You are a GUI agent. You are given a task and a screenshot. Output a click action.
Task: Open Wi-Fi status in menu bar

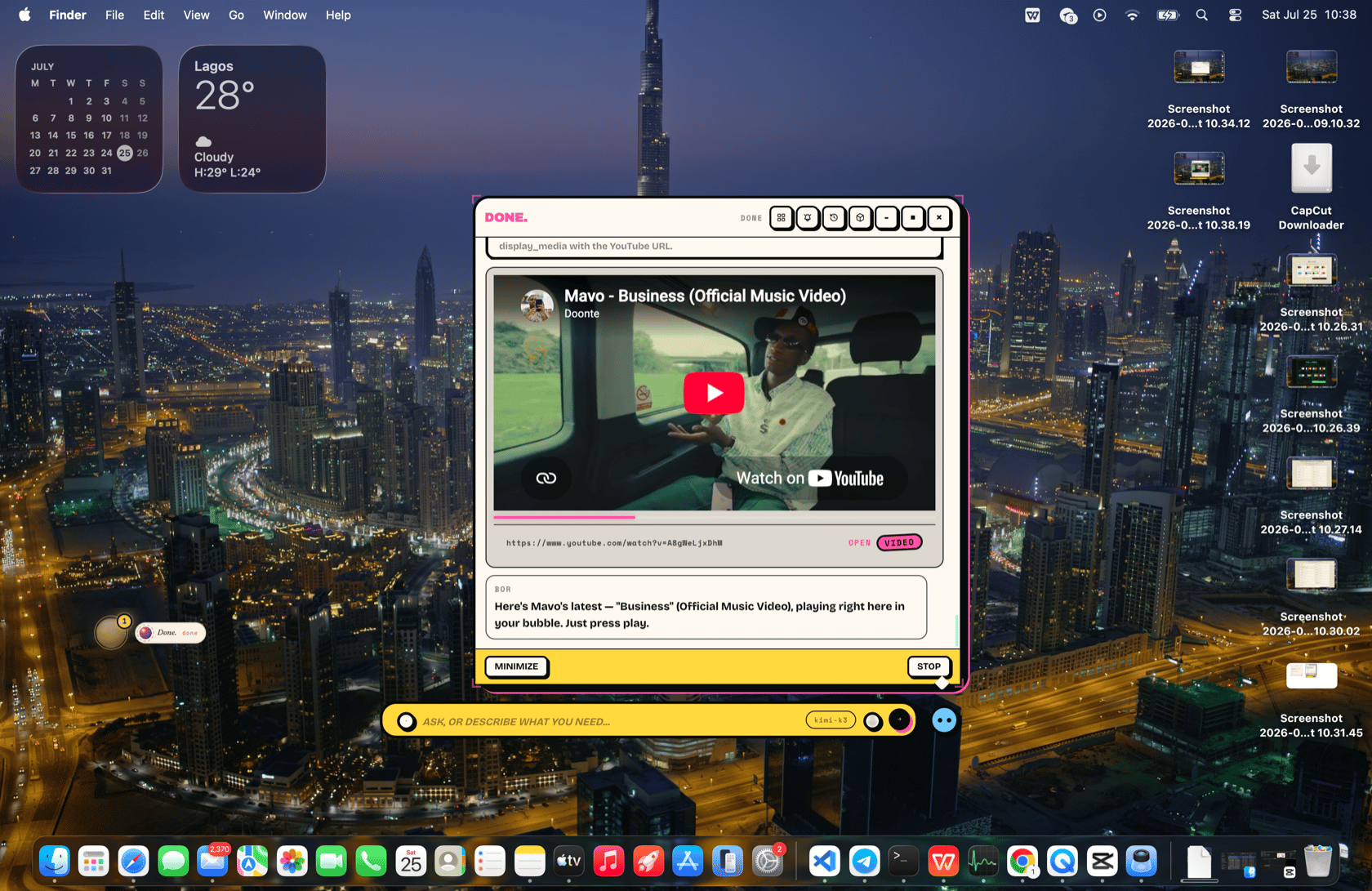point(1132,15)
